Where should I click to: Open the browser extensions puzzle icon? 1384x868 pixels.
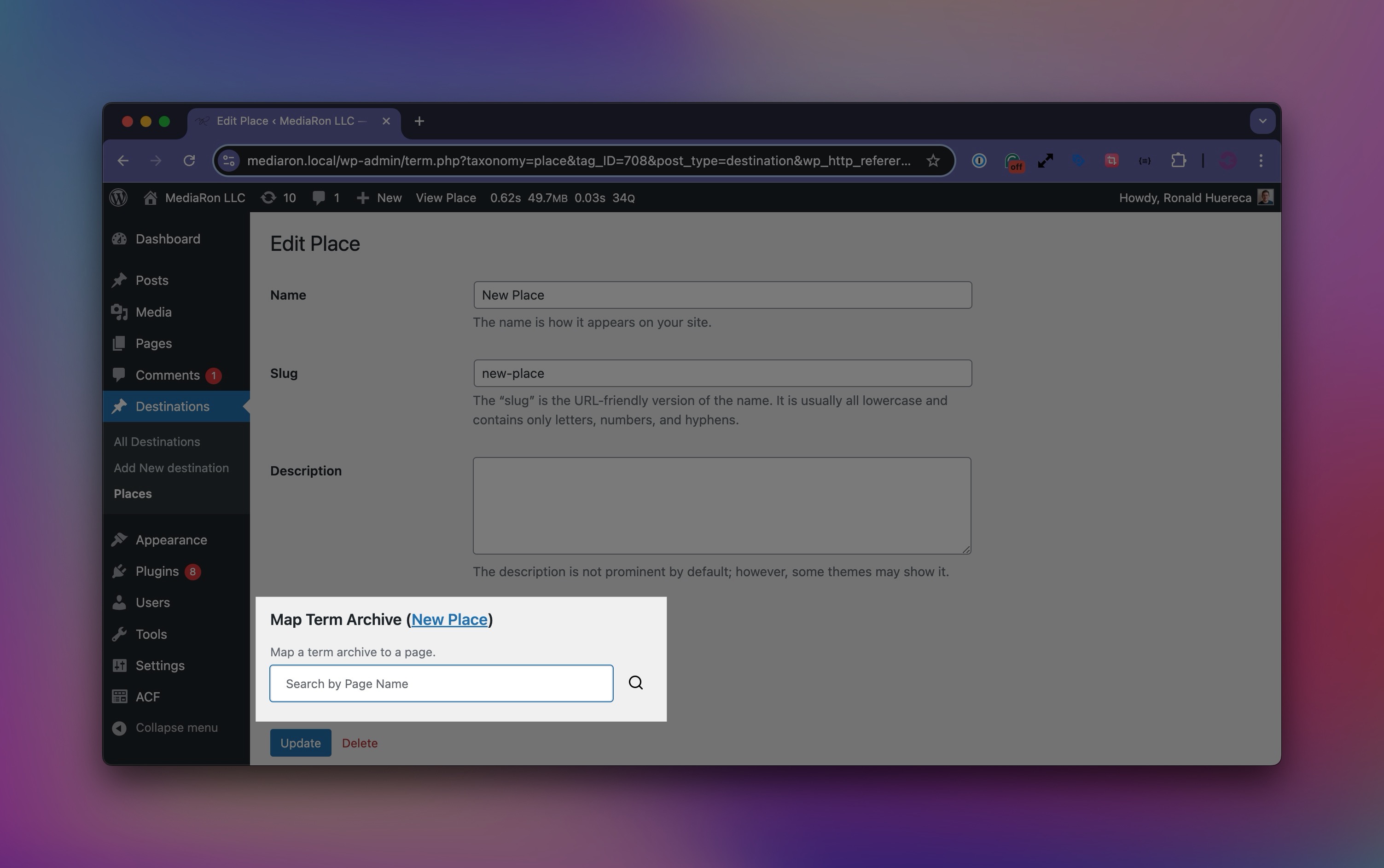pos(1178,161)
